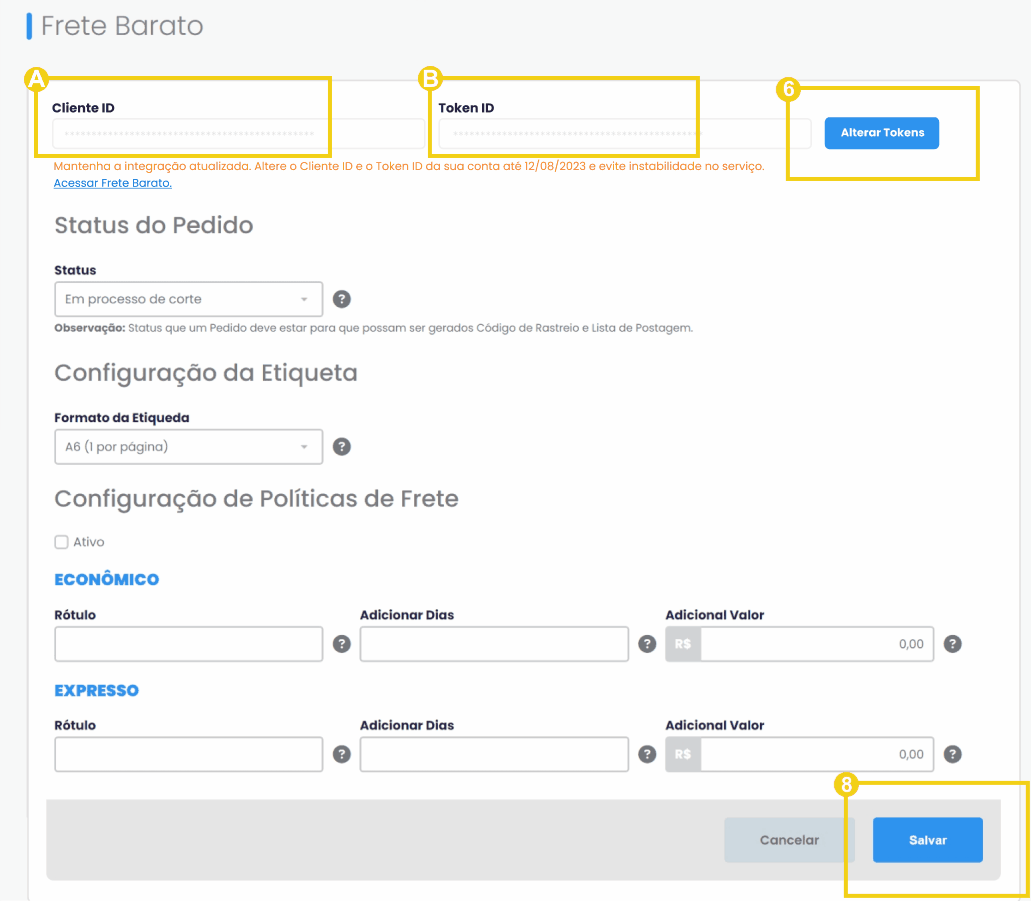Click the 'Frete Barato' page title
1031x901 pixels.
click(122, 26)
